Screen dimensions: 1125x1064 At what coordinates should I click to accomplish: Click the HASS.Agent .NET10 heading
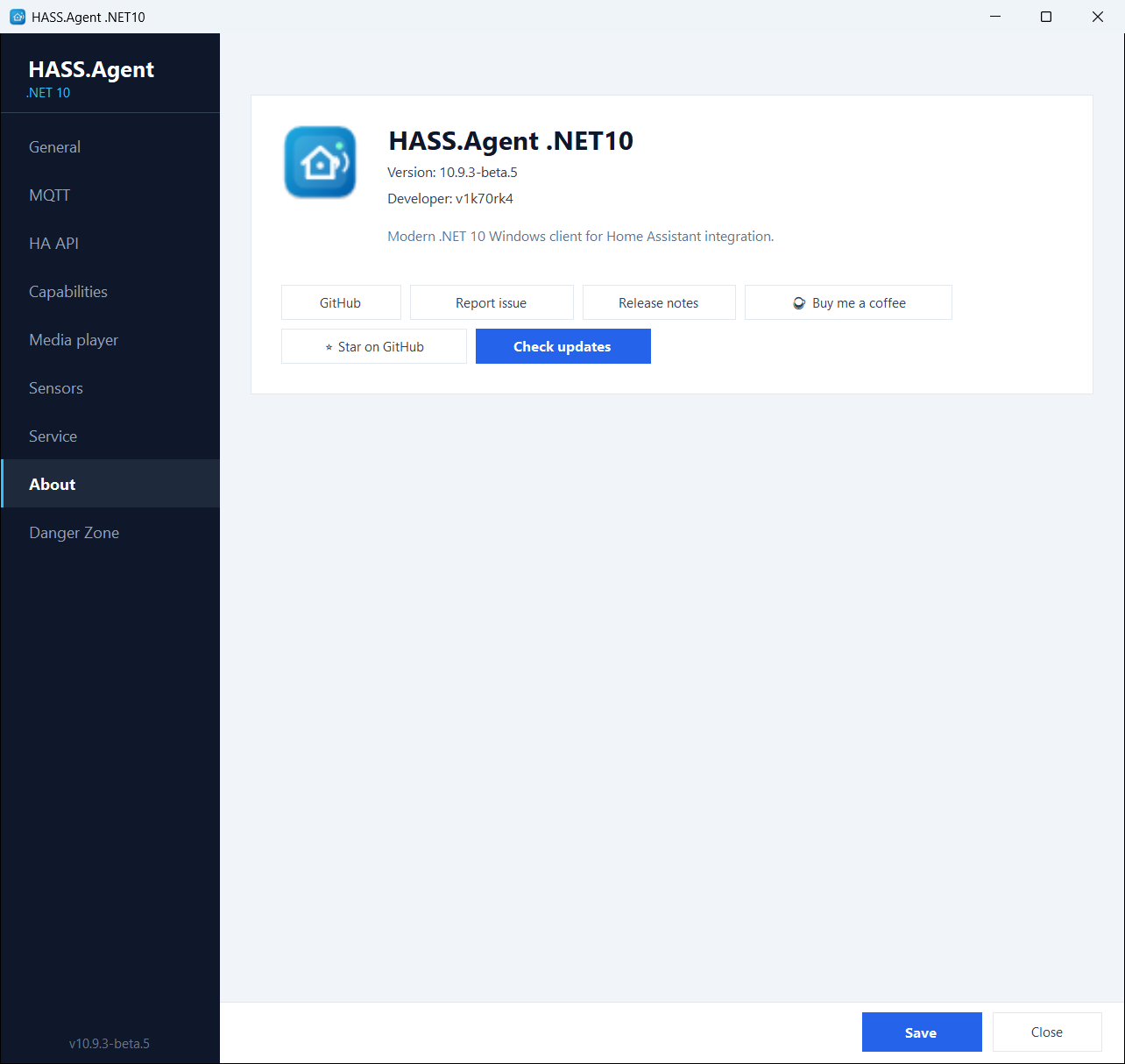tap(511, 141)
